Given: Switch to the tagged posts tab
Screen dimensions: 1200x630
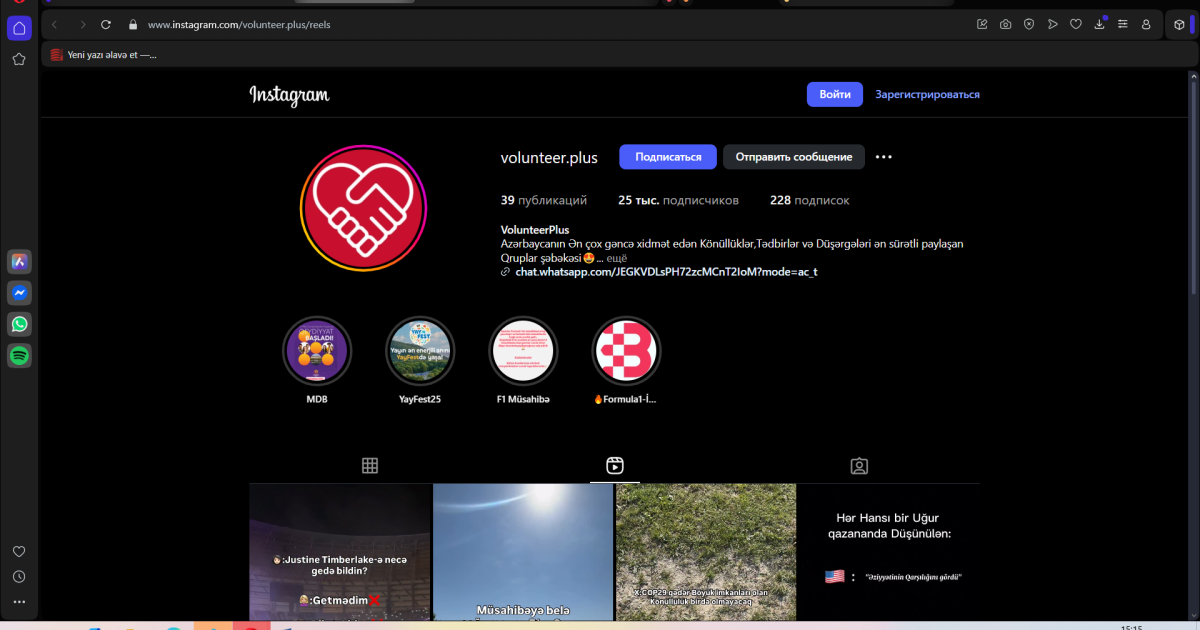Looking at the screenshot, I should 859,465.
